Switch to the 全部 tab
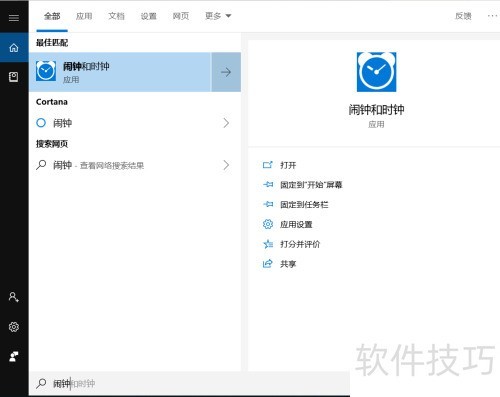 click(52, 16)
